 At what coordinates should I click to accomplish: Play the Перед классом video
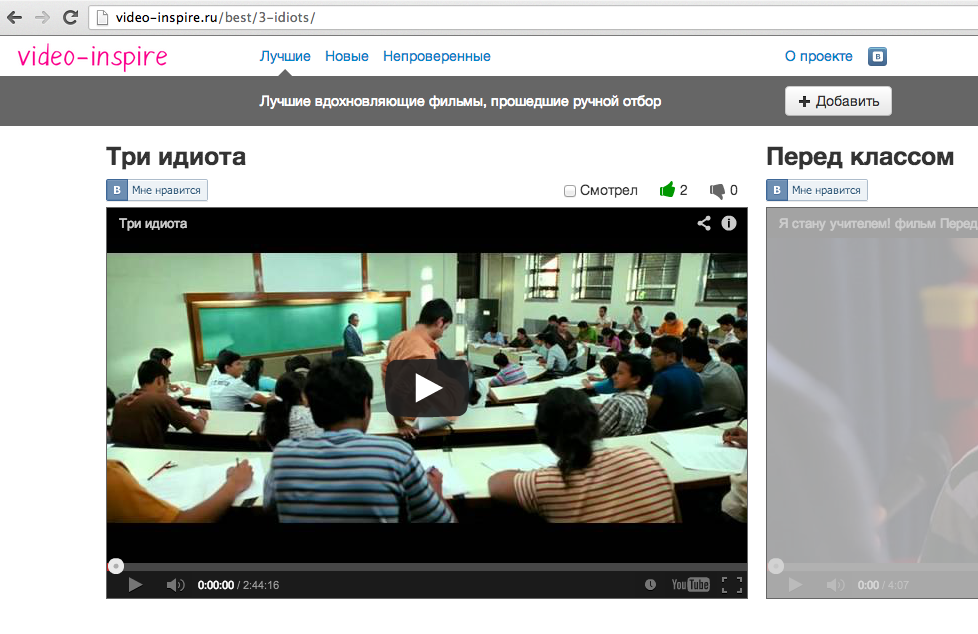click(795, 585)
